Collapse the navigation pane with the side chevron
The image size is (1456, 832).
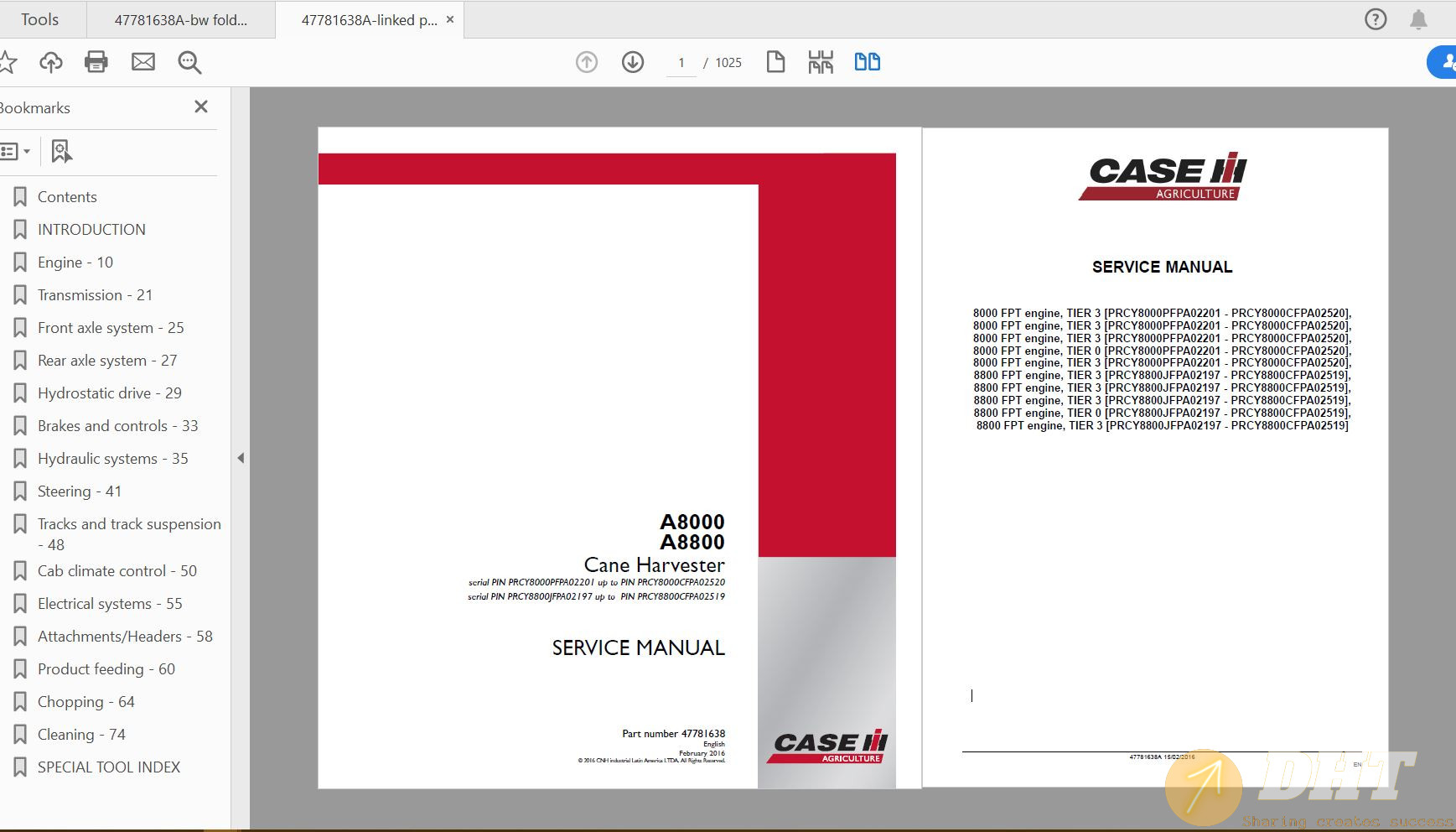pos(241,458)
